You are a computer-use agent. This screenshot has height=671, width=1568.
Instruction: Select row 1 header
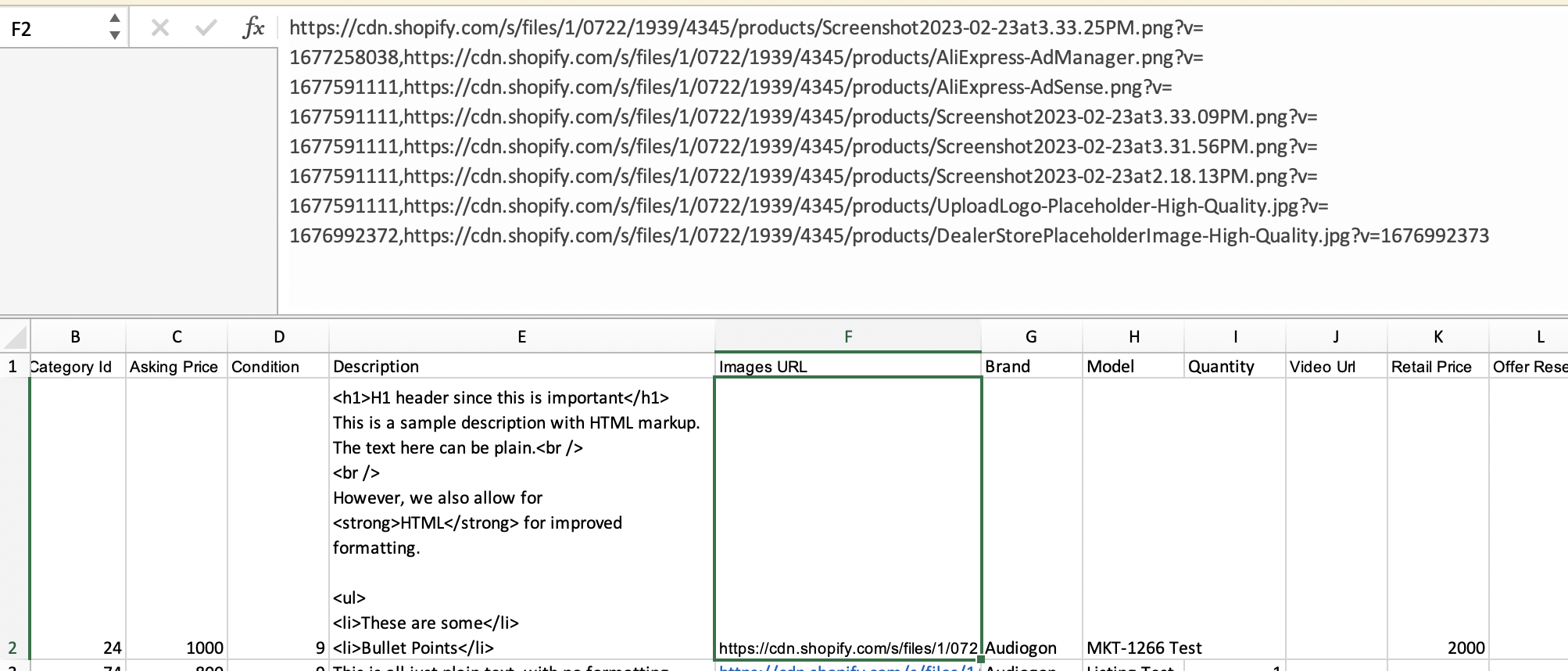[x=14, y=366]
